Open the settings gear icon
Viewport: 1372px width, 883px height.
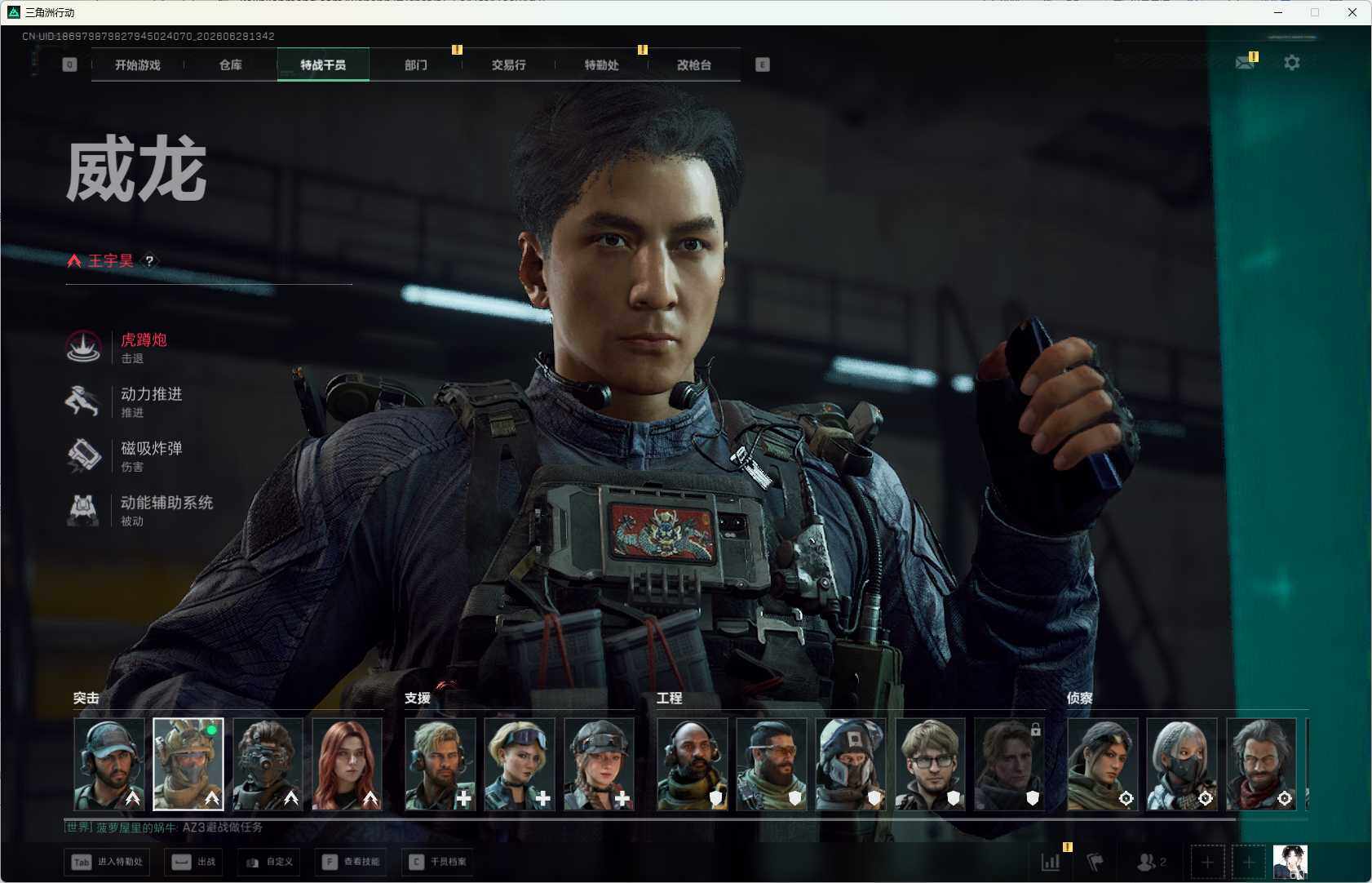1291,63
